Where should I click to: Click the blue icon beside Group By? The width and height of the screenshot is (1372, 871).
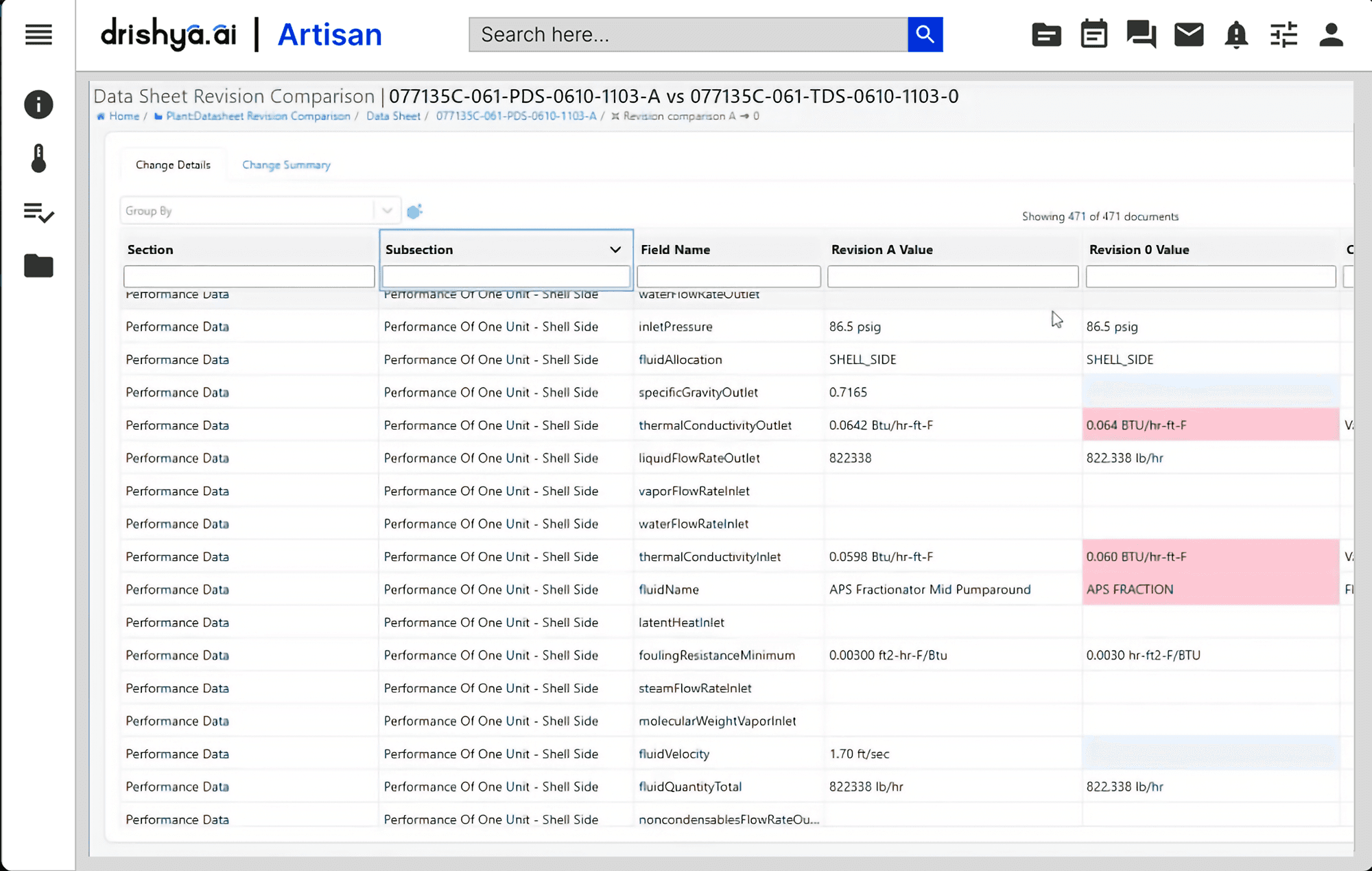(x=414, y=211)
